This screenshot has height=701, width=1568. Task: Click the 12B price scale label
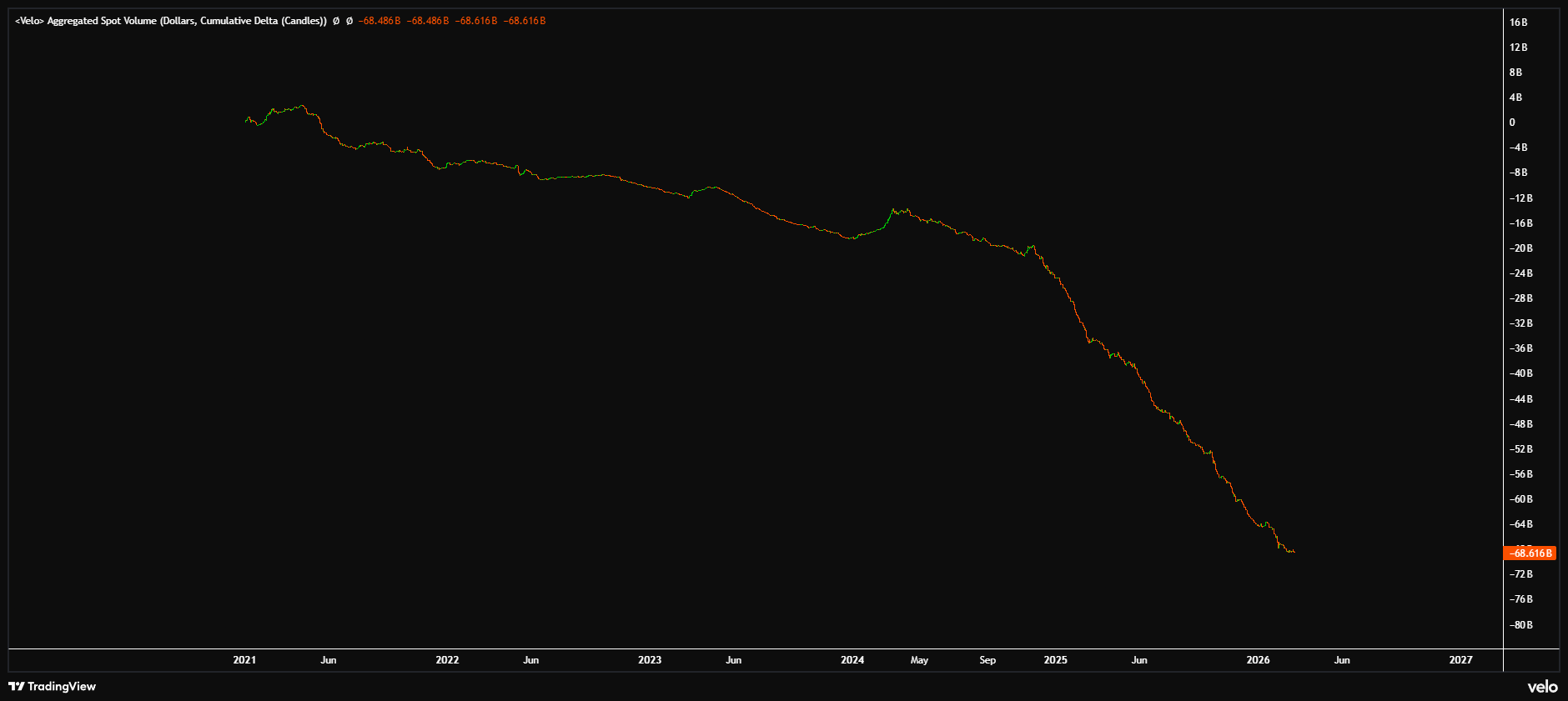click(x=1518, y=48)
